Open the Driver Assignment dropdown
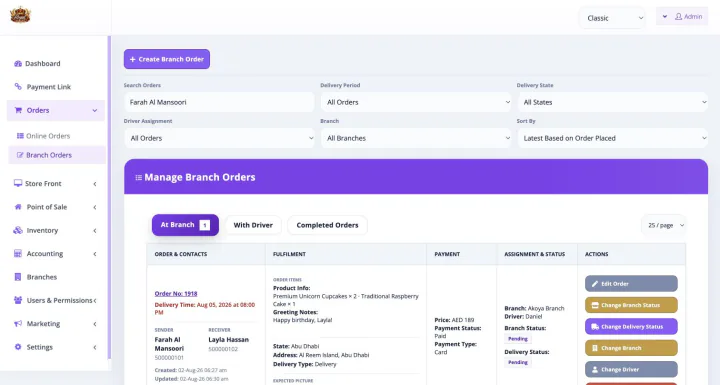 pos(219,138)
